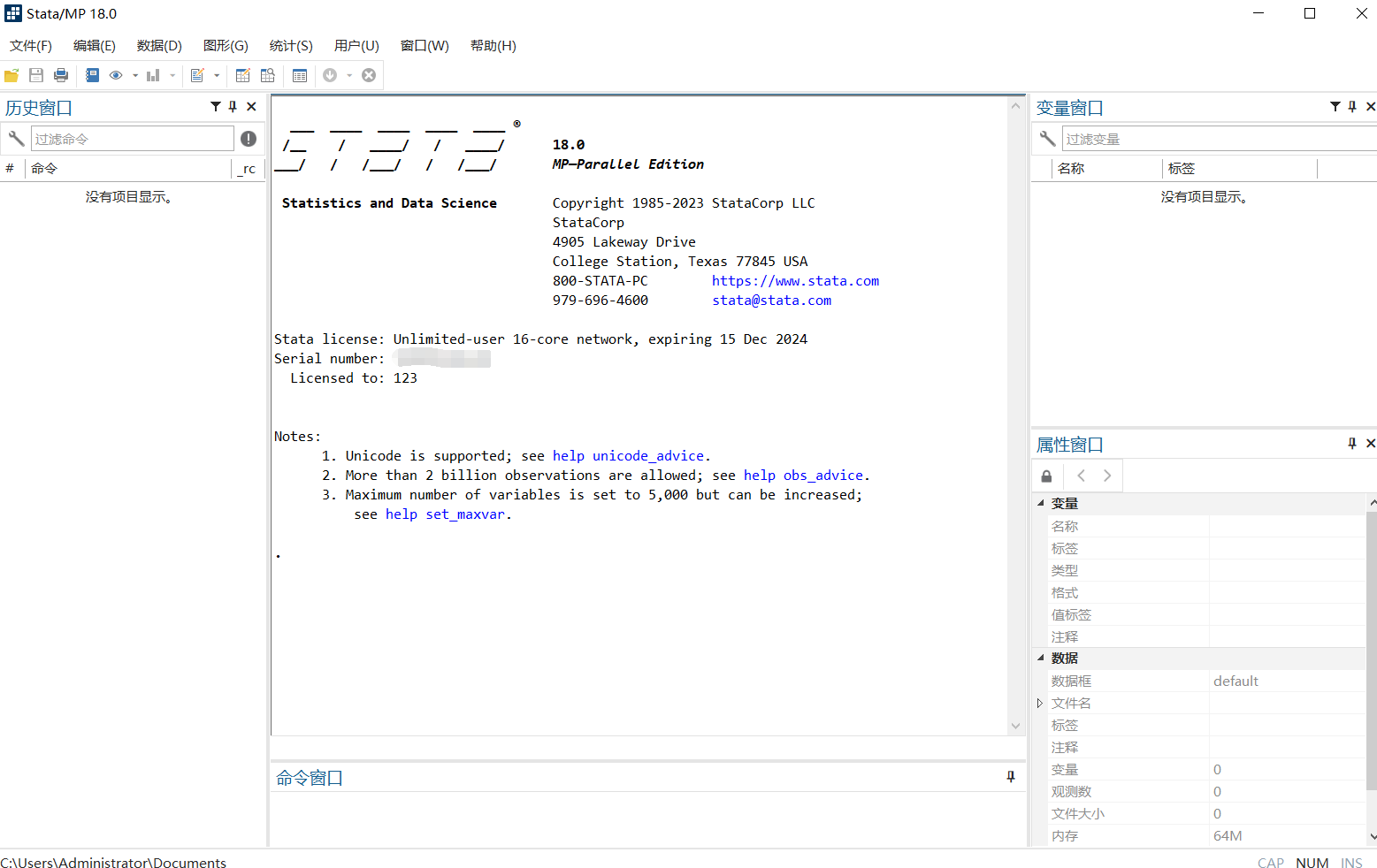Screen dimensions: 1377x868
Task: Click the _rc column header in history
Action: tap(249, 168)
